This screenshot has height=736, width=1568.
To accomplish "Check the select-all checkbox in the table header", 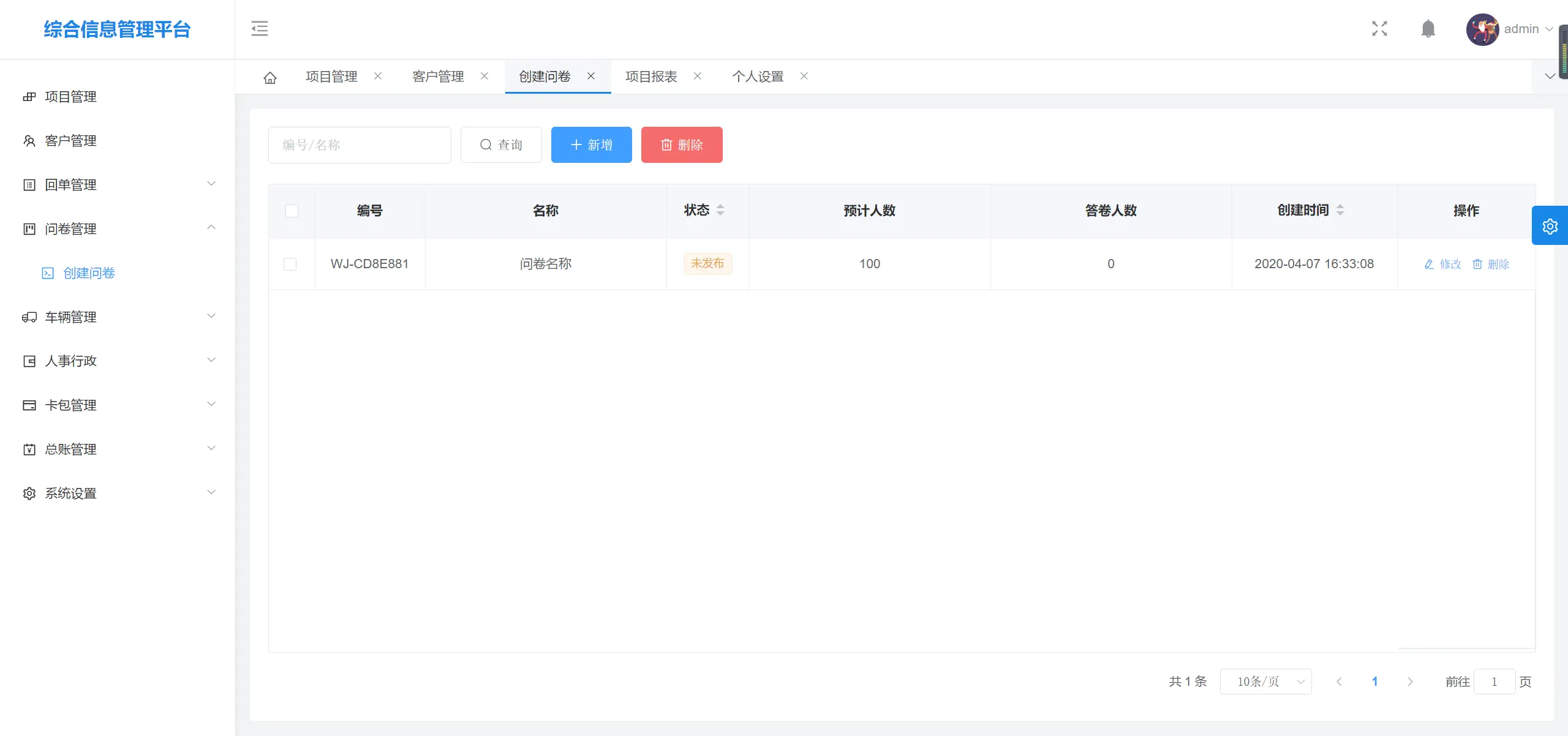I will (292, 211).
